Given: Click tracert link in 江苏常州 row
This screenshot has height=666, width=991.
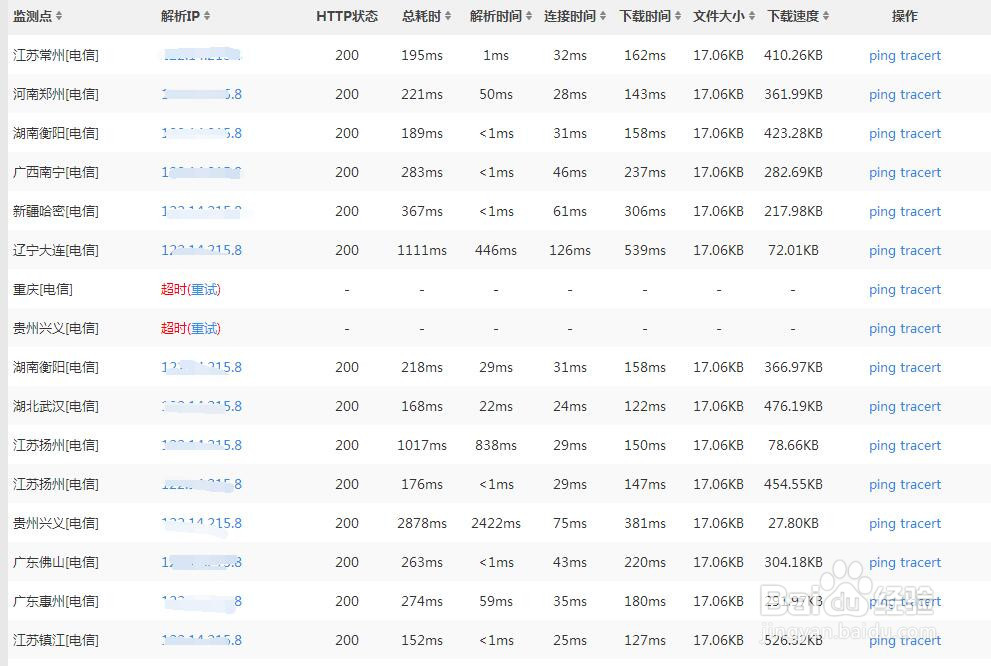Looking at the screenshot, I should (921, 56).
